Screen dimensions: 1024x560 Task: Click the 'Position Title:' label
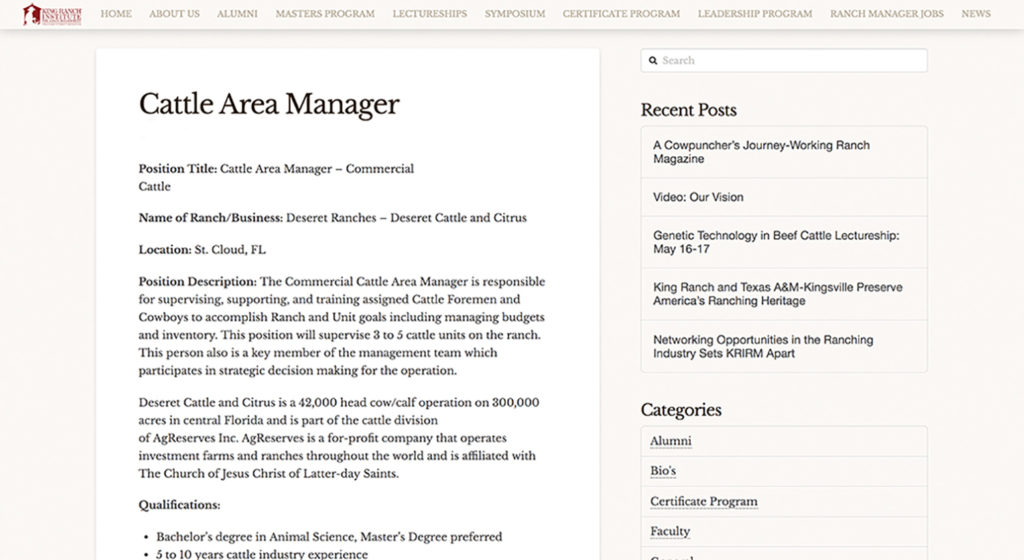tap(178, 169)
